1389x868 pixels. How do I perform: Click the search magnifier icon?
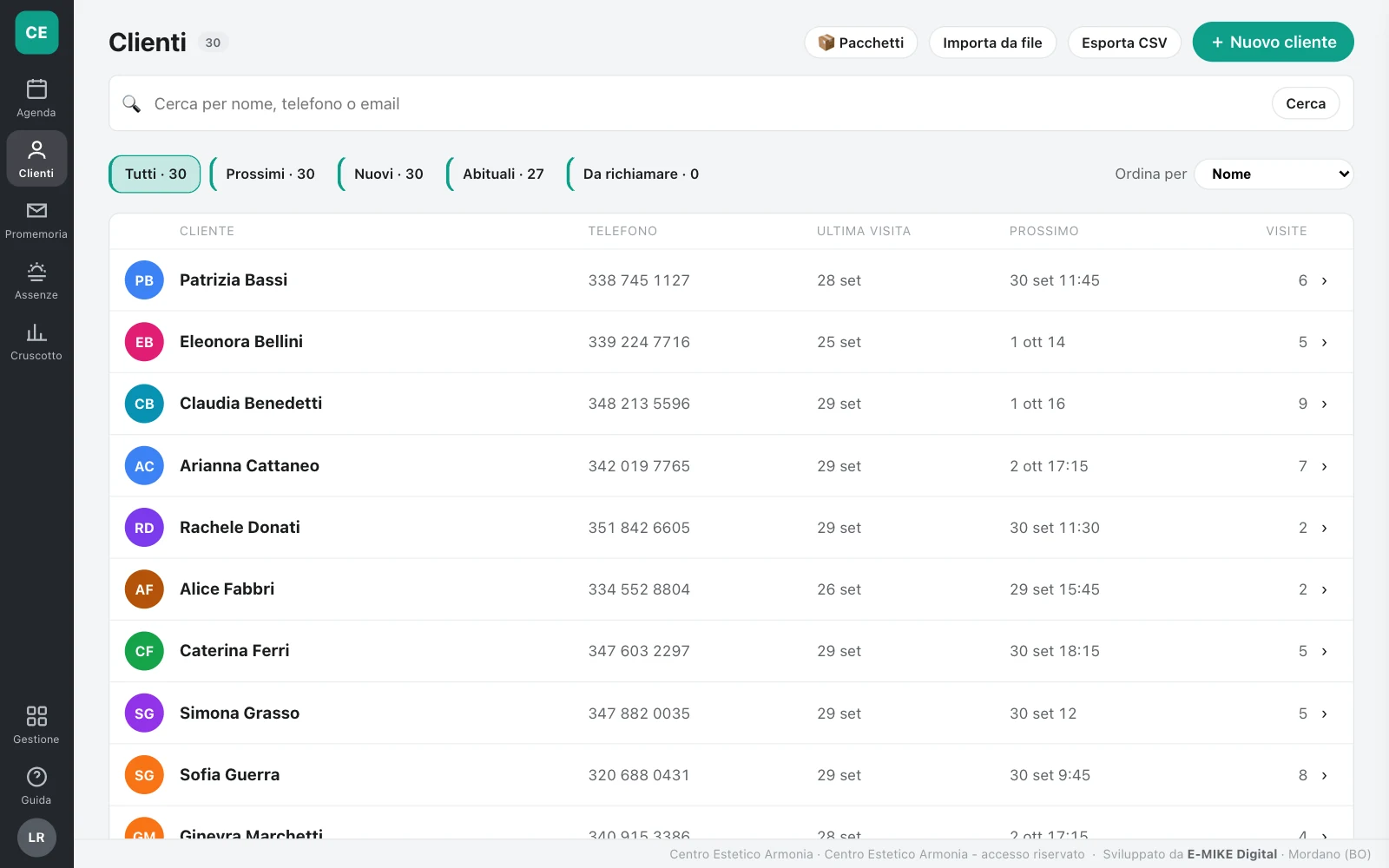click(x=131, y=103)
